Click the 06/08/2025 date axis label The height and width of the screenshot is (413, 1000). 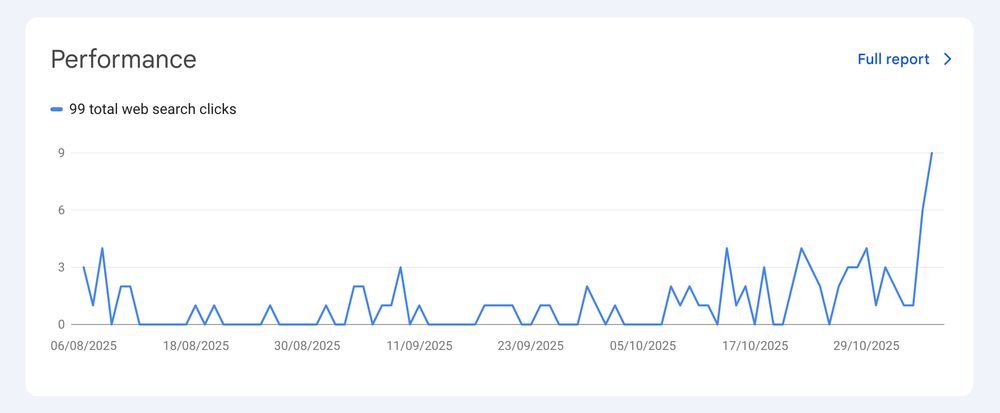(x=84, y=346)
